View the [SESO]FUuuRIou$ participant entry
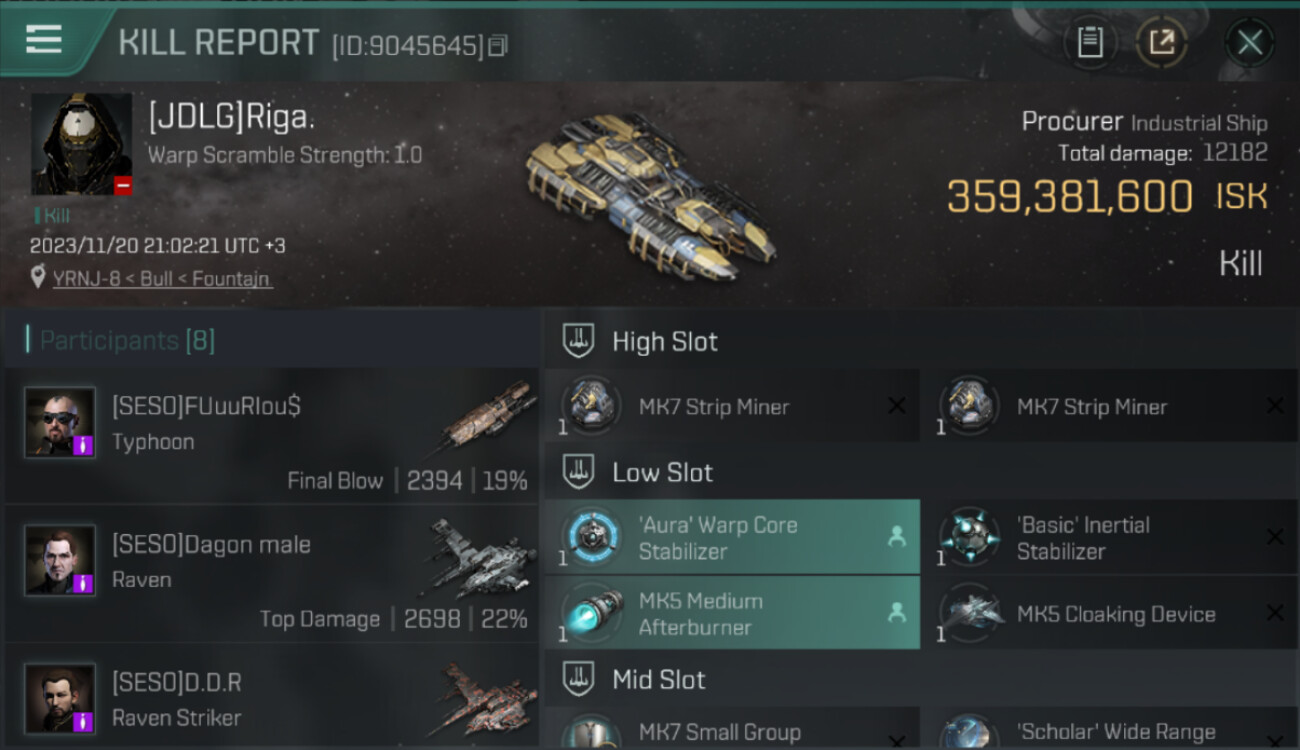The height and width of the screenshot is (750, 1300). pyautogui.click(x=272, y=435)
